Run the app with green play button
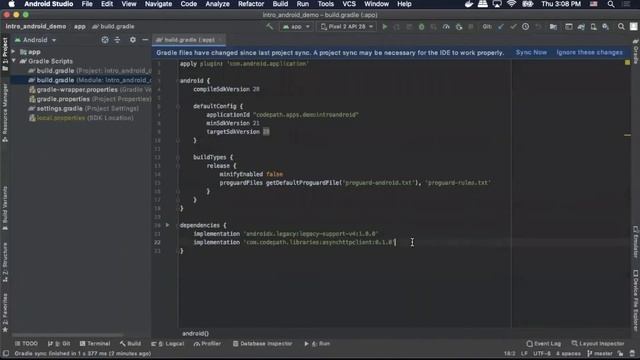 384,27
